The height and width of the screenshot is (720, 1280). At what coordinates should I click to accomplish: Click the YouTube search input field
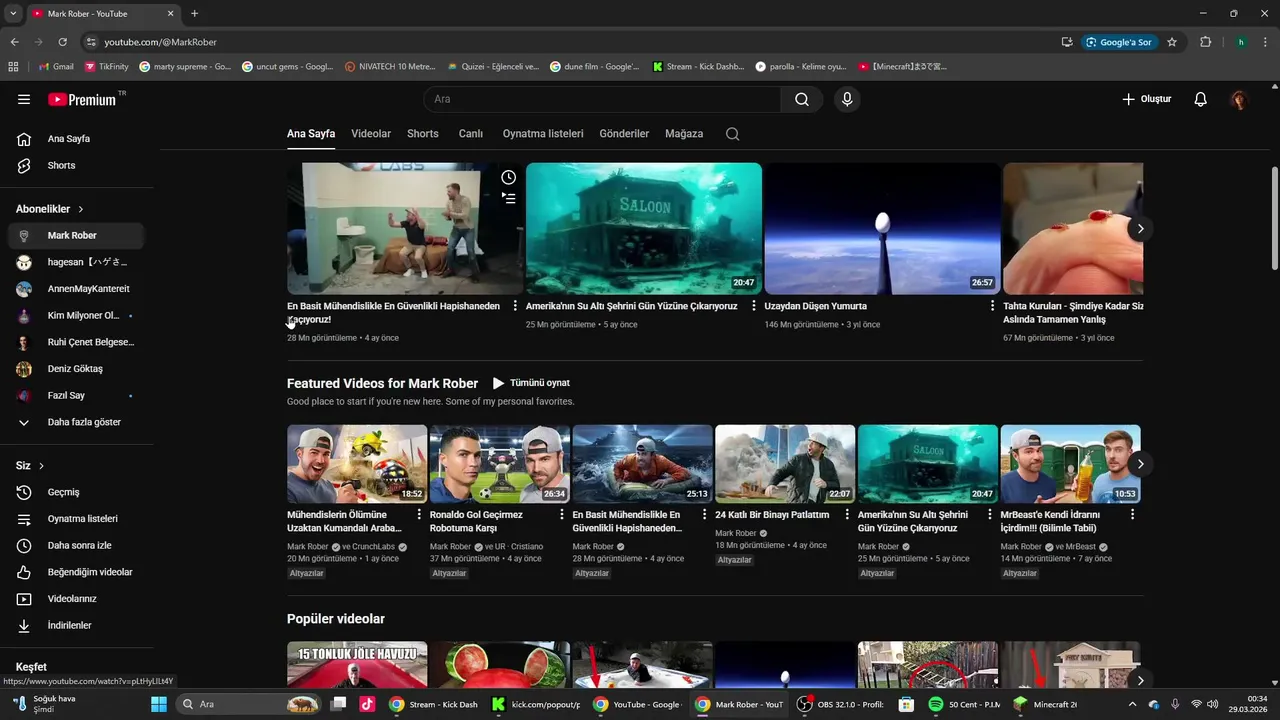click(603, 99)
